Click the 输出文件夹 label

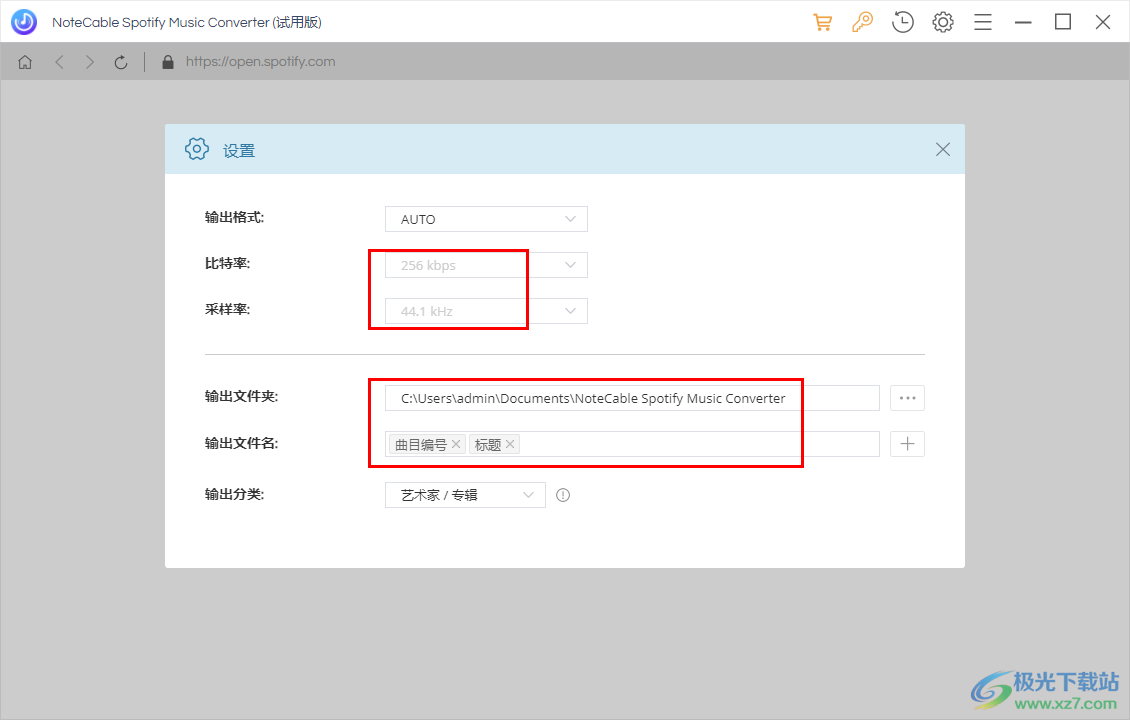pos(241,396)
